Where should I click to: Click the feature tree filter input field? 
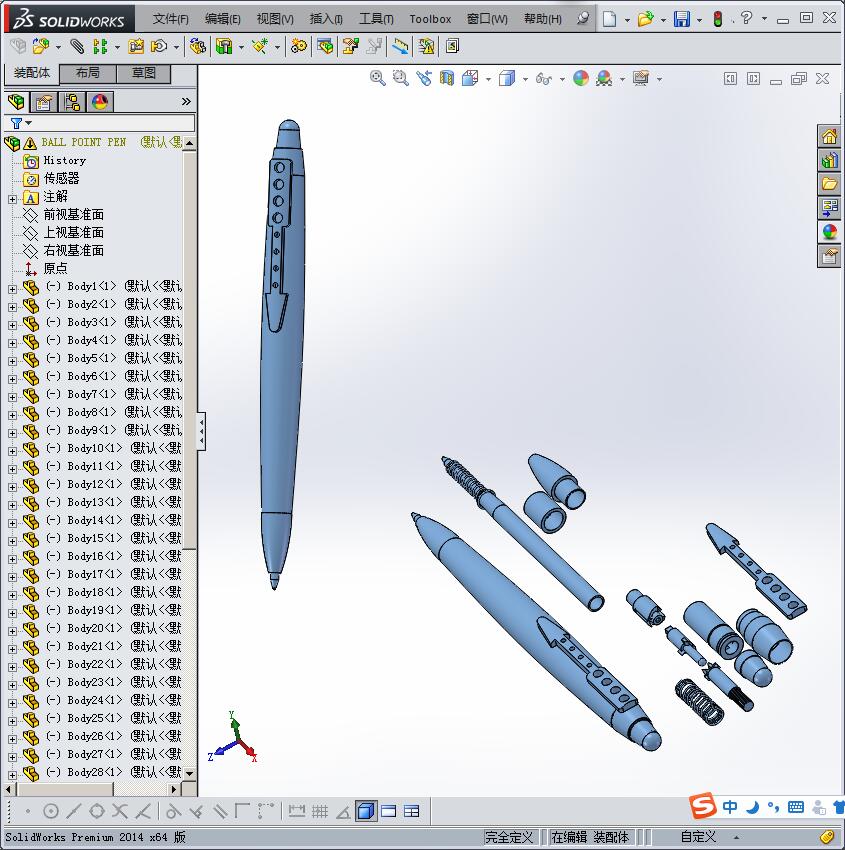click(99, 123)
